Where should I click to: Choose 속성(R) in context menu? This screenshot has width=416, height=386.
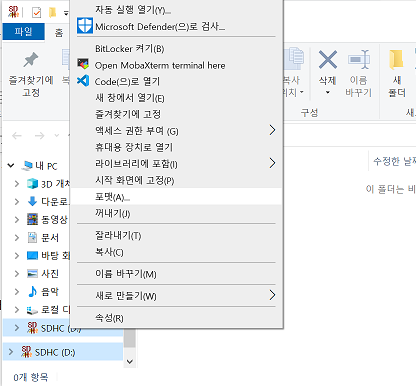(176, 318)
